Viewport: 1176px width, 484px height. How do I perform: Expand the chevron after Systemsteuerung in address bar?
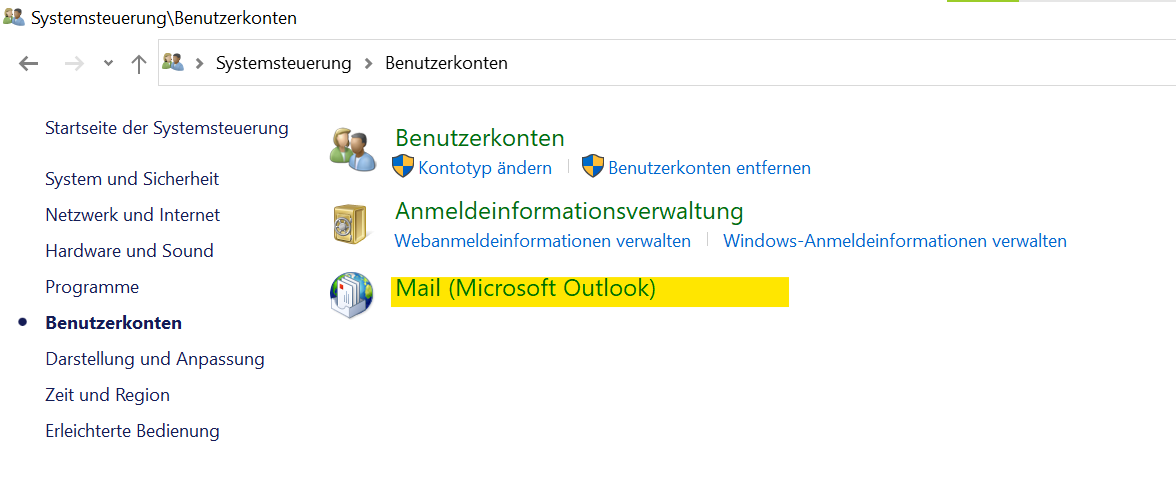(x=368, y=64)
